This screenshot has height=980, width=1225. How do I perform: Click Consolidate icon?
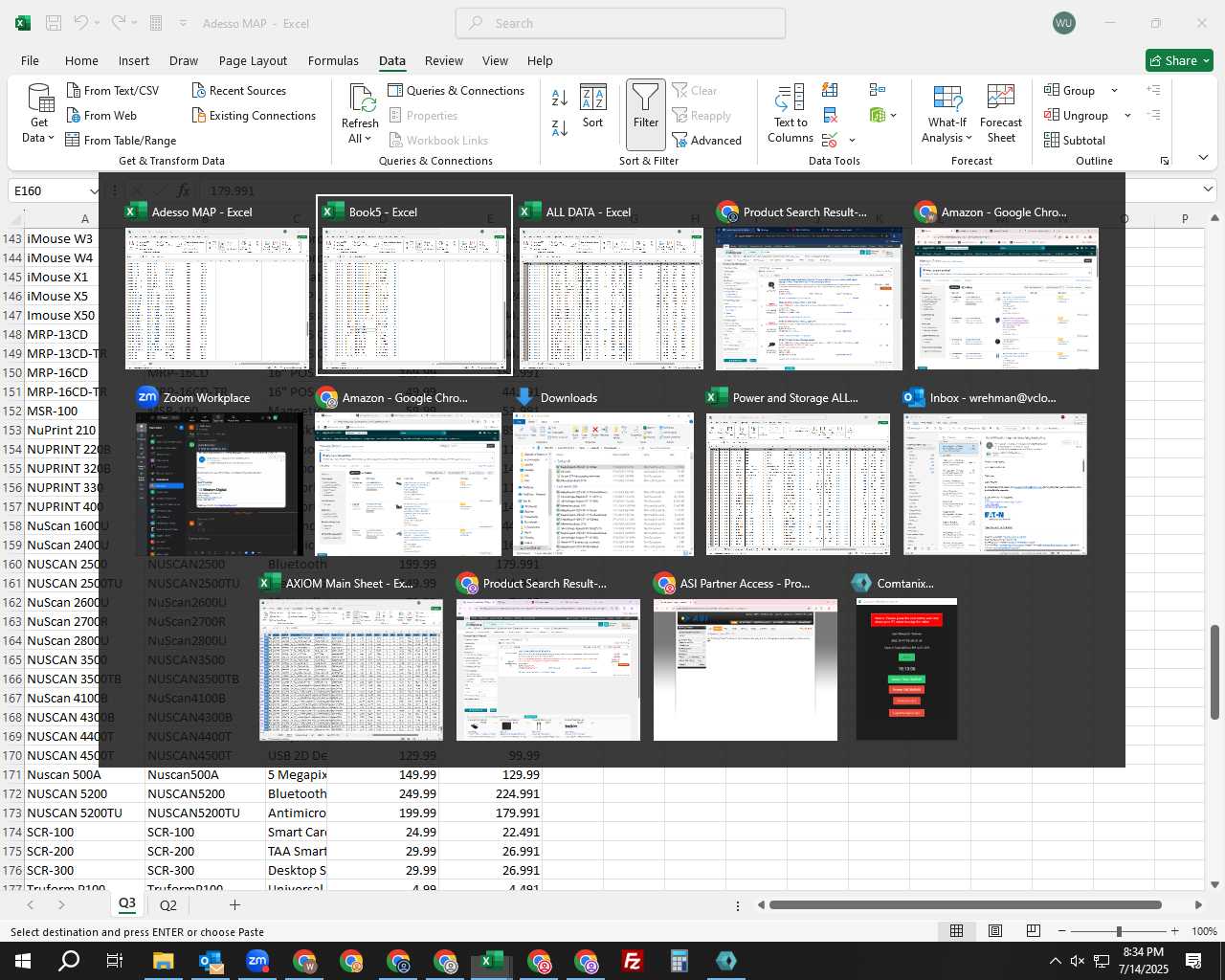click(x=877, y=90)
